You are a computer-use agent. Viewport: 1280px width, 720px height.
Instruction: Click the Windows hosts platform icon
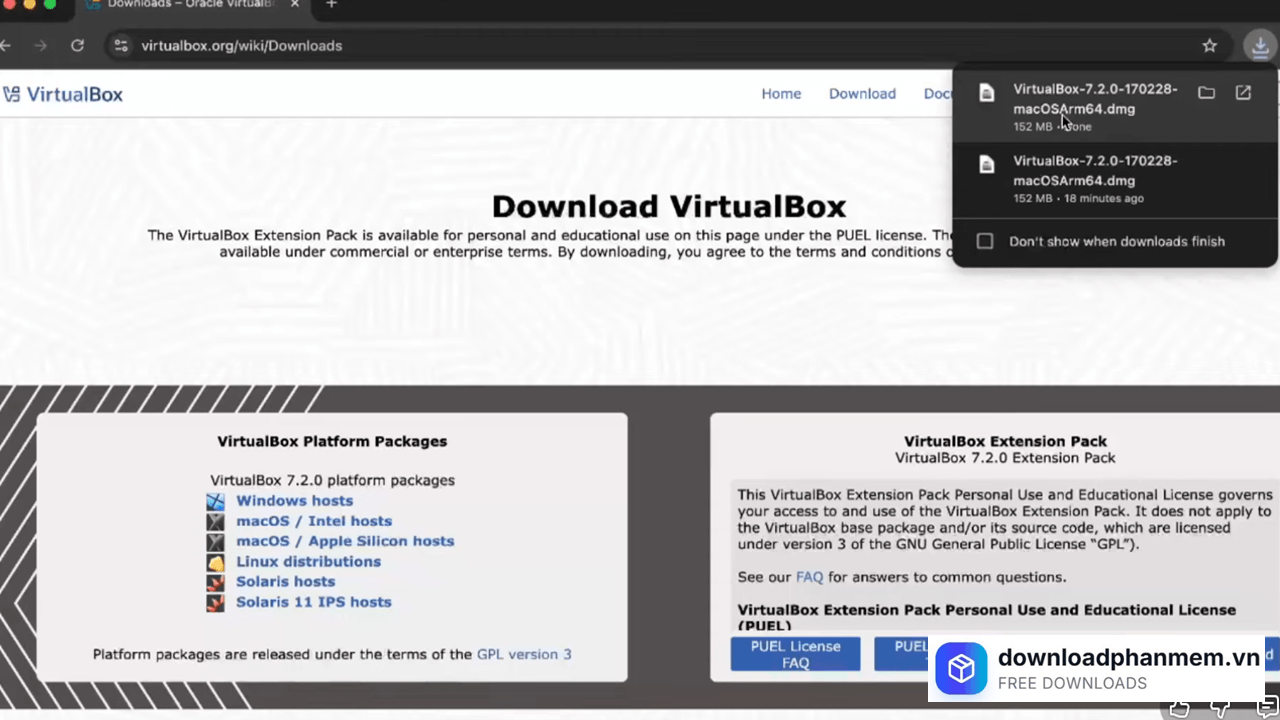[x=215, y=501]
